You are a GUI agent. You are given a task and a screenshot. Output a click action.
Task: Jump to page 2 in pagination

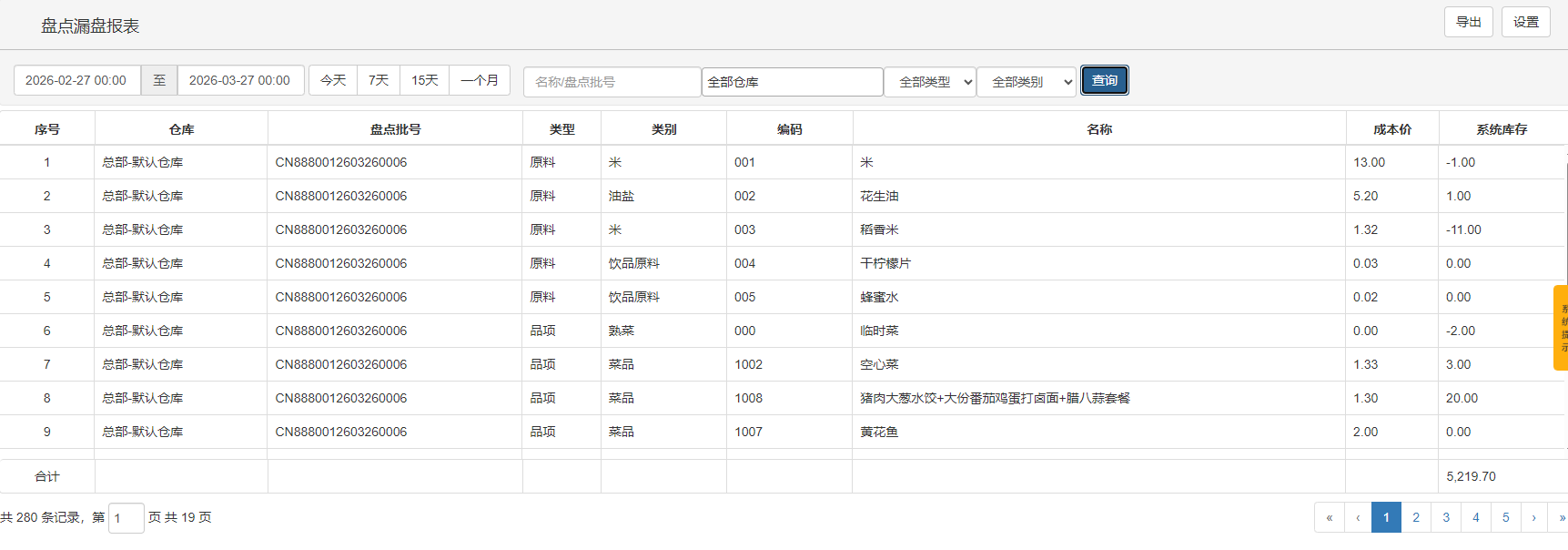(1416, 517)
